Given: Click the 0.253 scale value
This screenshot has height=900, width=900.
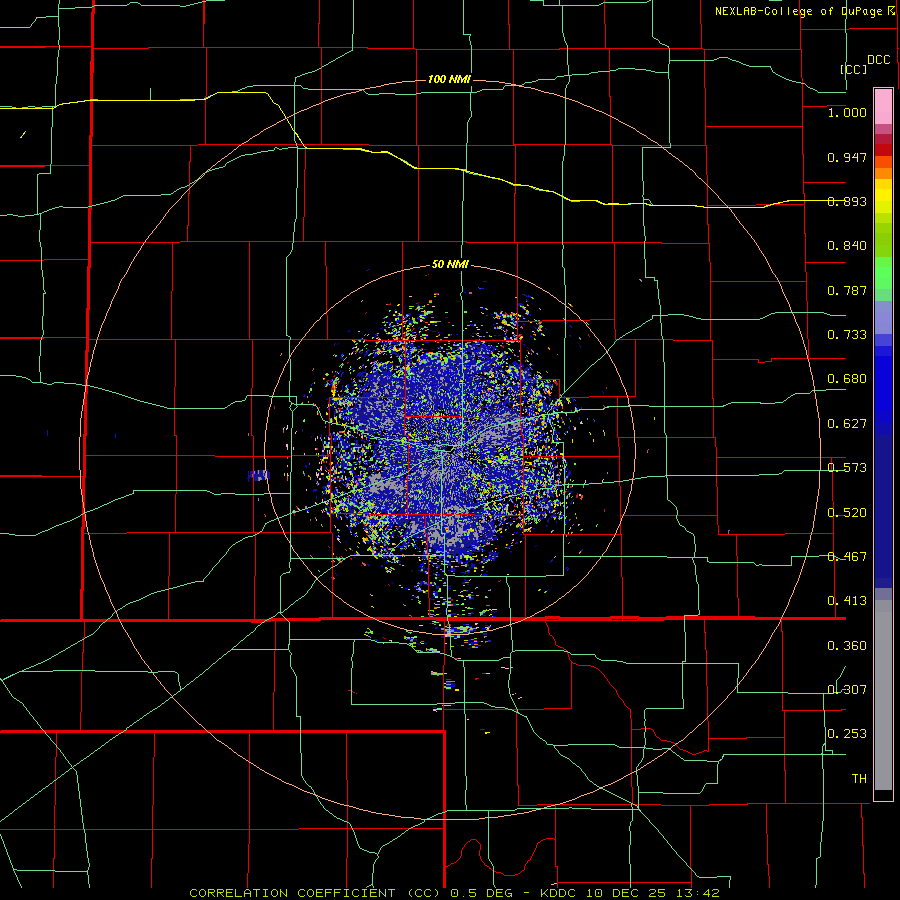Looking at the screenshot, I should coord(847,734).
